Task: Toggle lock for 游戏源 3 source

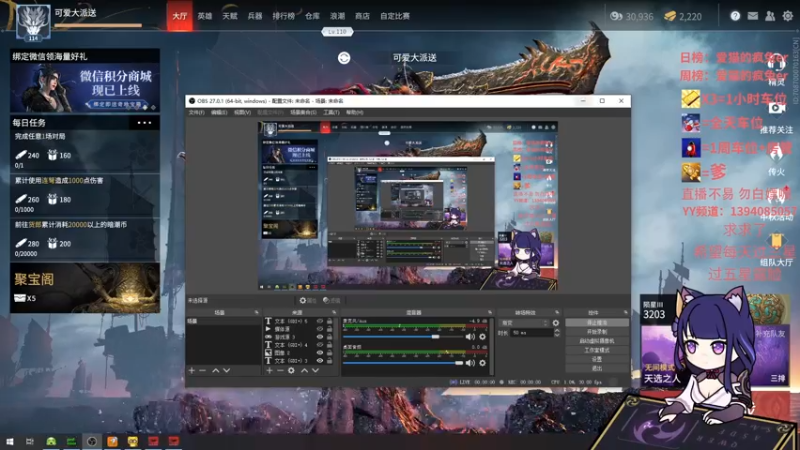Action: point(330,337)
